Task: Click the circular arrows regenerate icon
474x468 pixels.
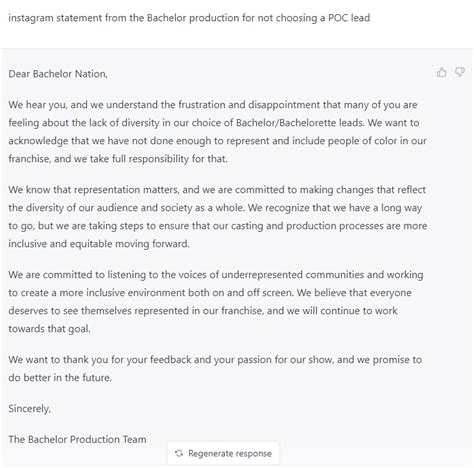Action: pos(179,453)
